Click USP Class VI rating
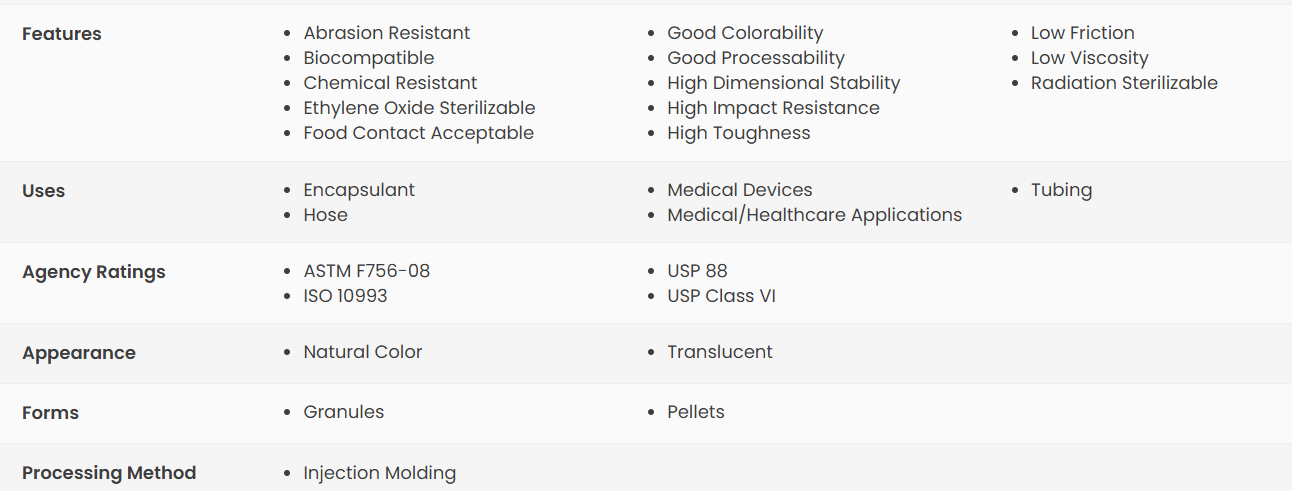 pyautogui.click(x=721, y=296)
